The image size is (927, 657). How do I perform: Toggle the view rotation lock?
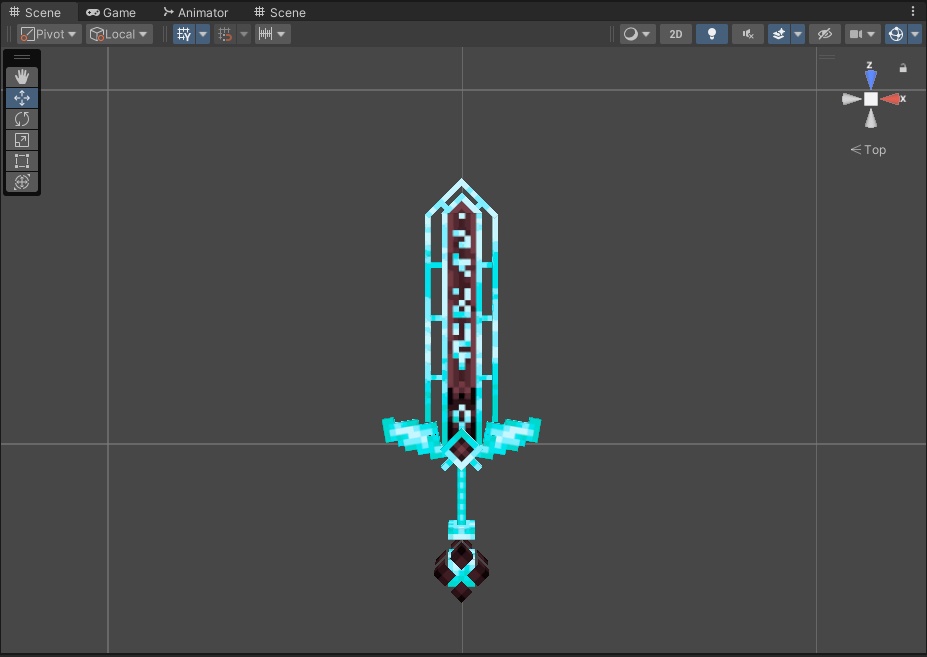click(903, 68)
